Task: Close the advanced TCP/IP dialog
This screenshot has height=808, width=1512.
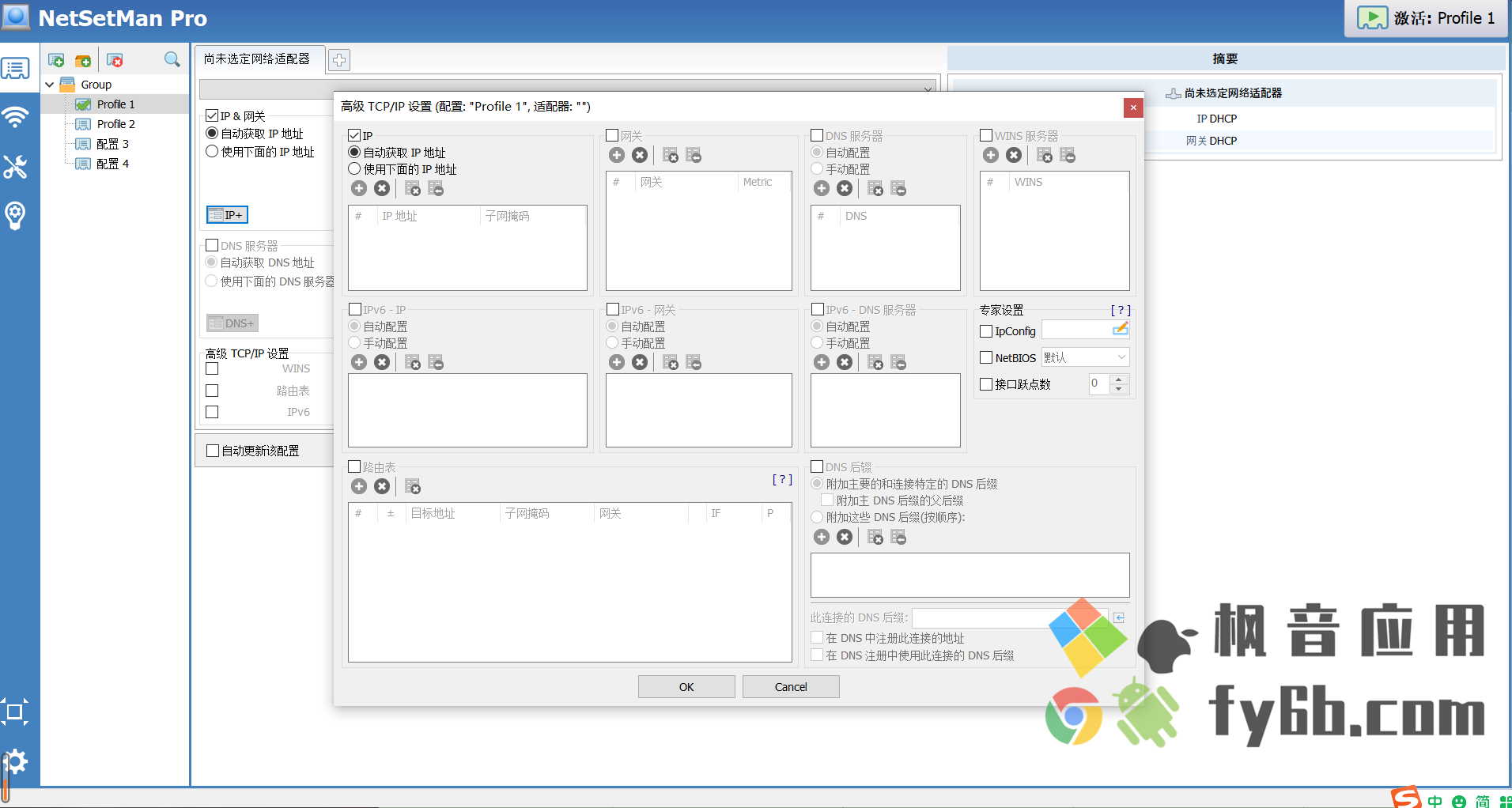Action: (1133, 108)
